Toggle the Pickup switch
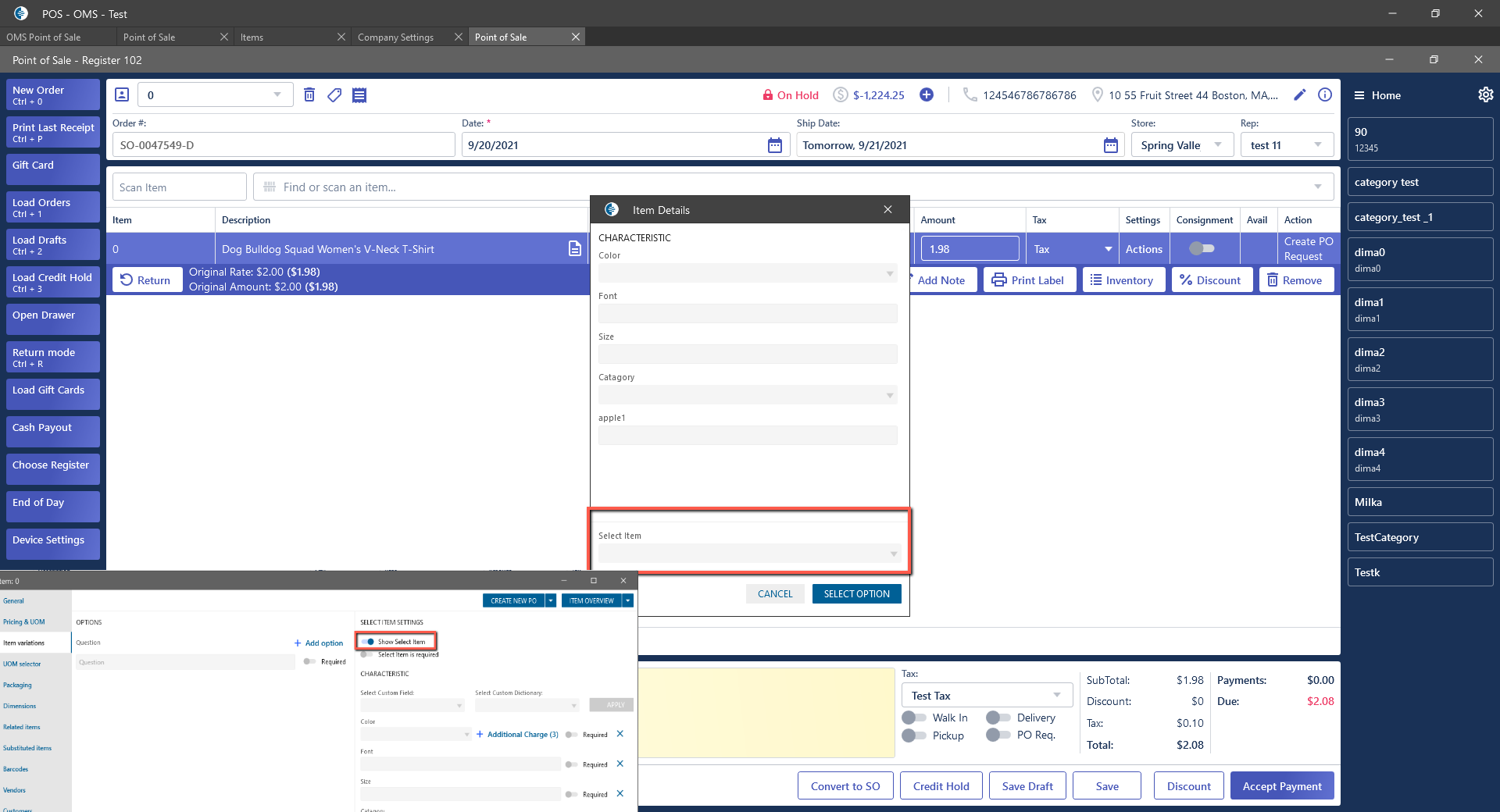 tap(914, 735)
